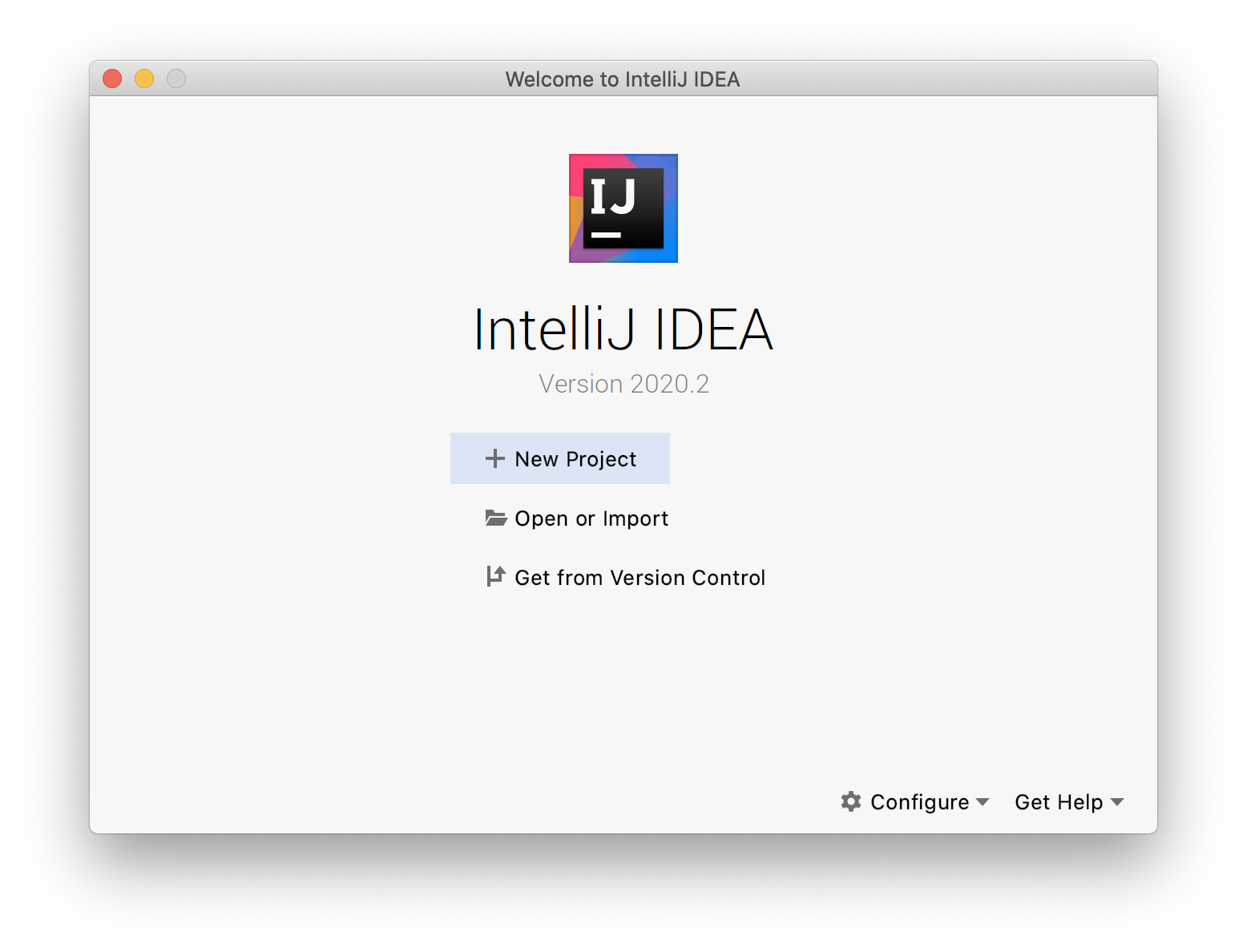
Task: Click the Configure gear icon
Action: [x=851, y=801]
